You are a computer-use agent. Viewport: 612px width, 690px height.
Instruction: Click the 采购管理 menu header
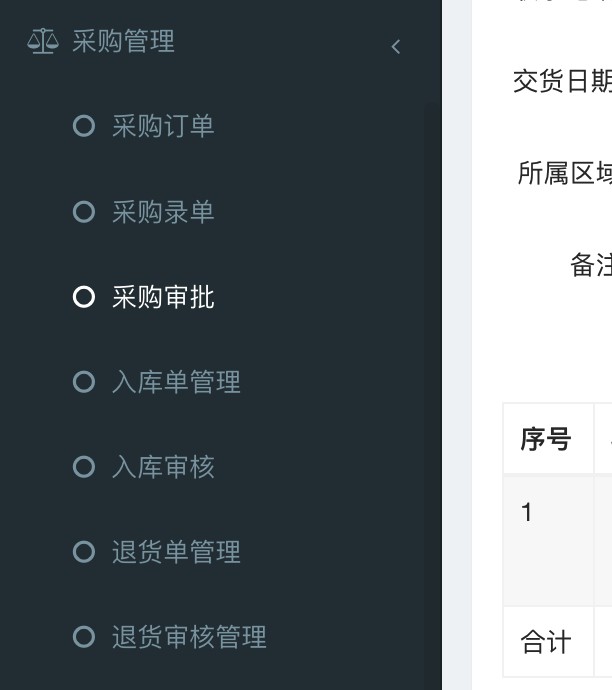click(123, 42)
